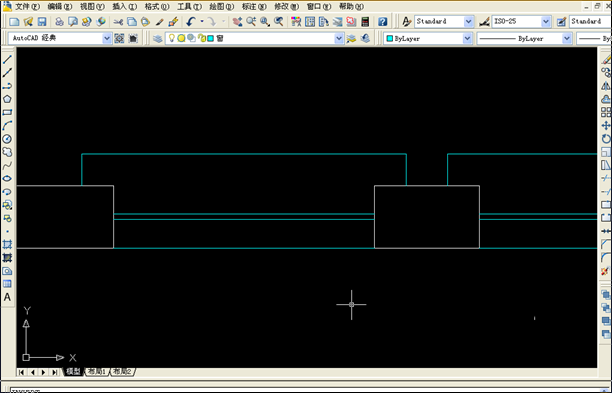This screenshot has width=612, height=393.
Task: Click the Save drawing icon
Action: click(x=42, y=21)
